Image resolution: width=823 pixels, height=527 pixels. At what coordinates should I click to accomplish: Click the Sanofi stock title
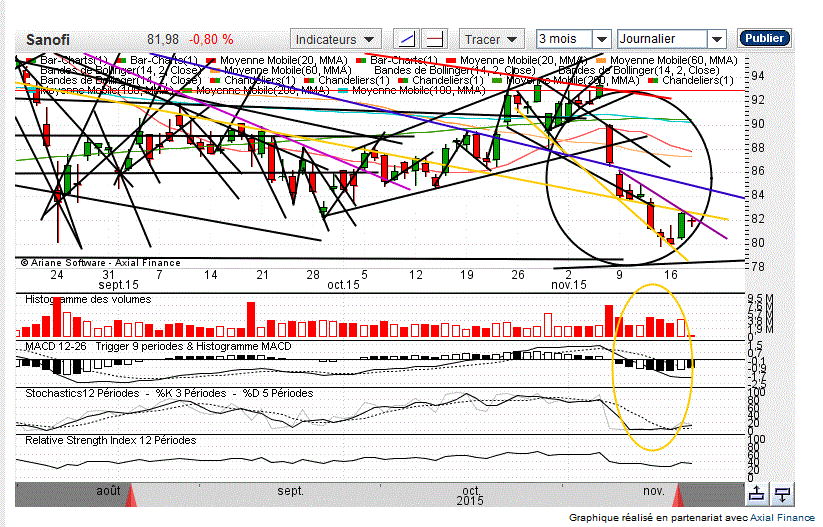(x=48, y=40)
